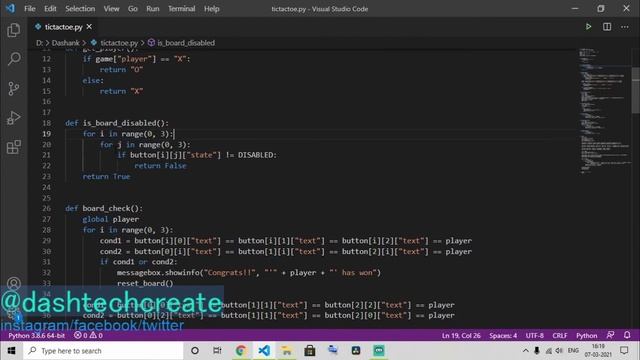This screenshot has height=360, width=640.
Task: Open the Action Center notifications
Action: coord(624,351)
